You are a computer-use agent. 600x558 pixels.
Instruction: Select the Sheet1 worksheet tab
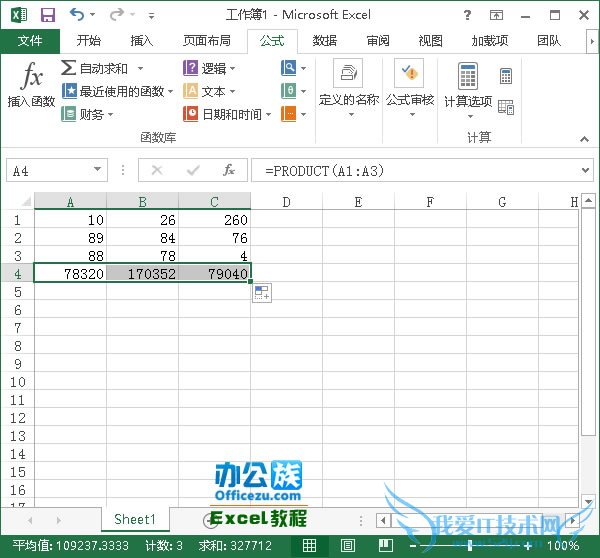[x=134, y=519]
